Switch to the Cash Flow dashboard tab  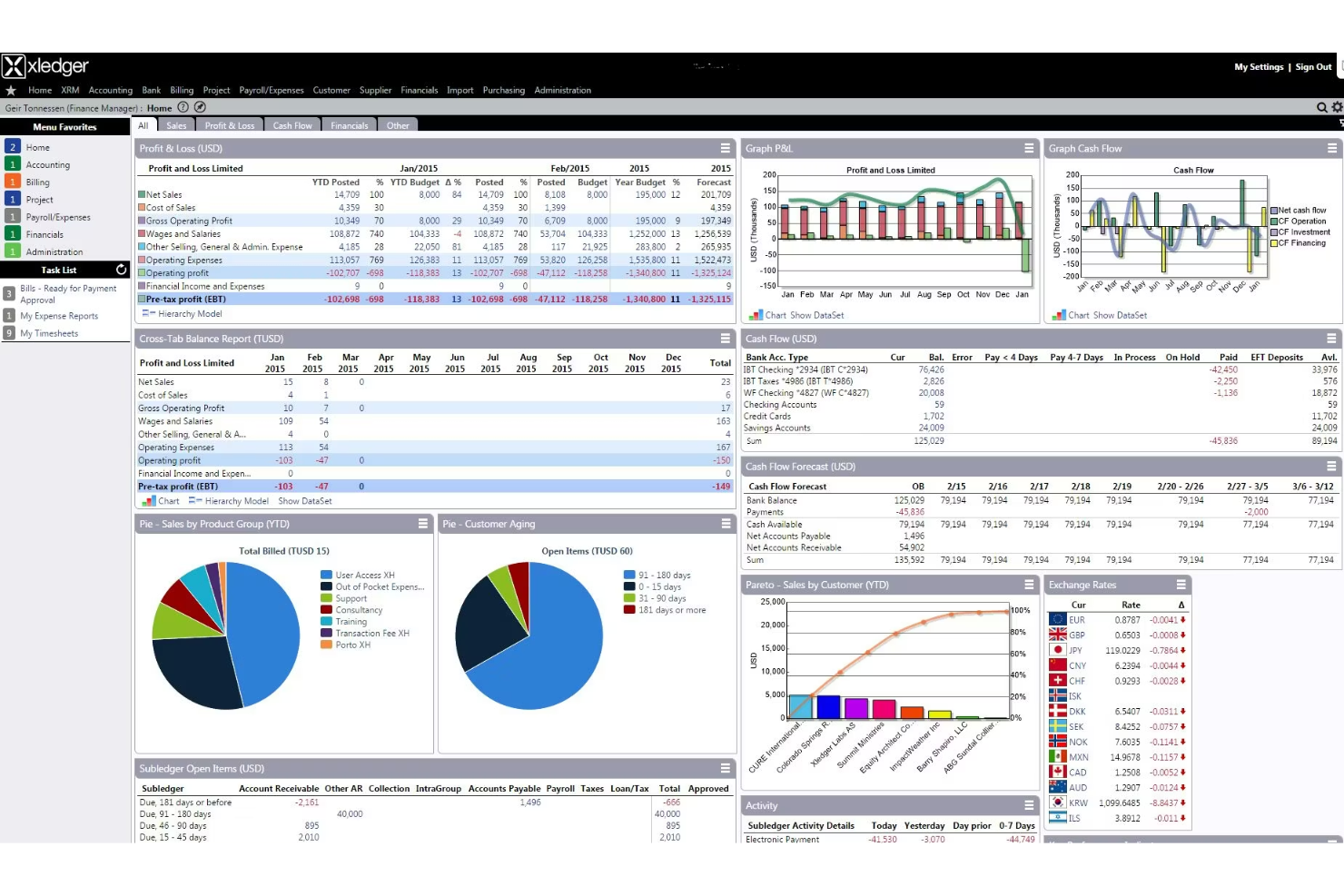292,126
